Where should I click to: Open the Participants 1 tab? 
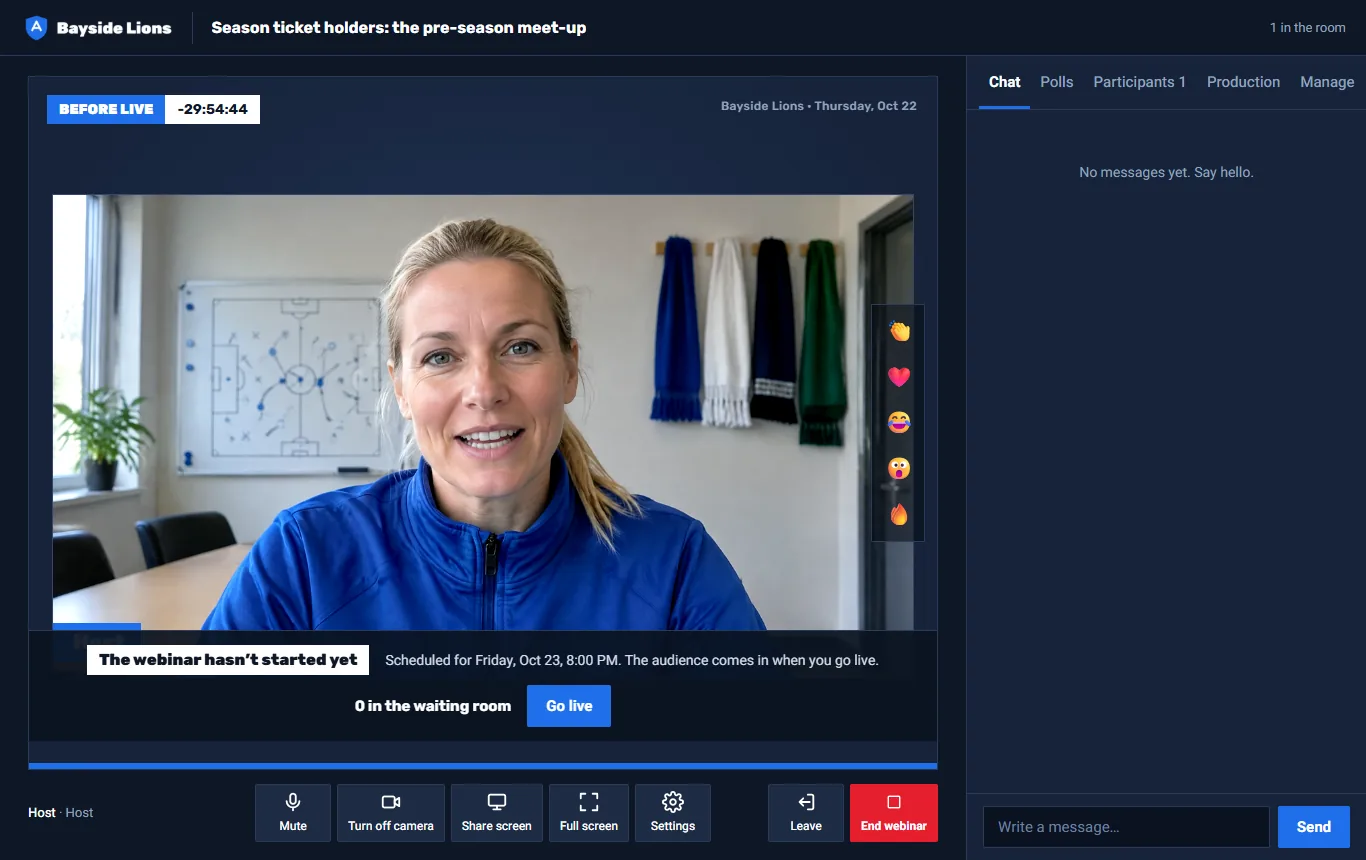coord(1140,83)
